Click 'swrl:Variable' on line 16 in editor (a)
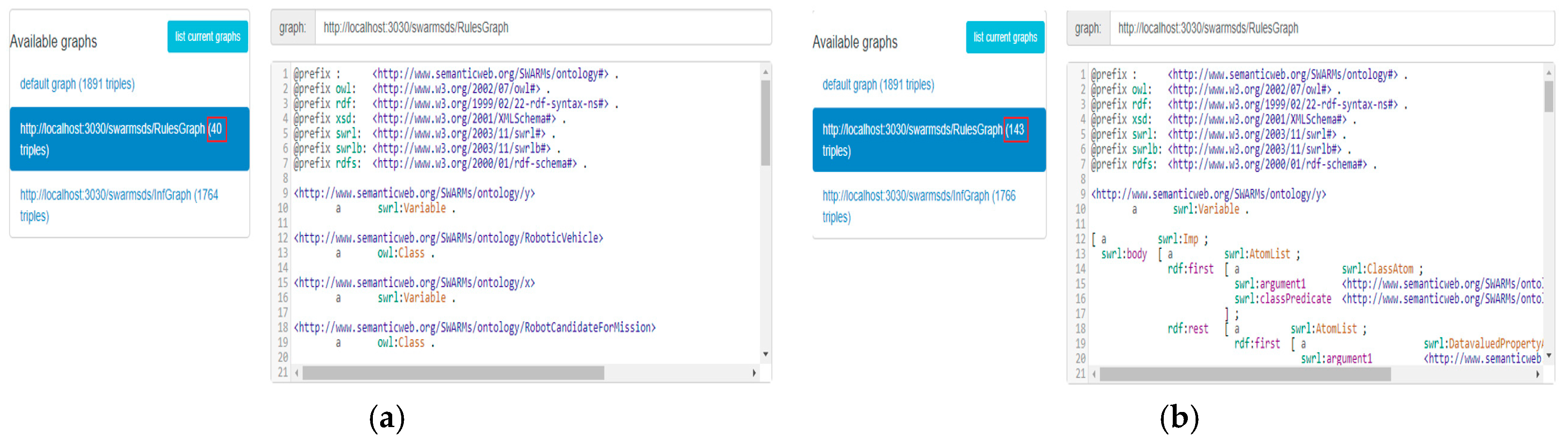The image size is (1568, 446). coord(412,297)
